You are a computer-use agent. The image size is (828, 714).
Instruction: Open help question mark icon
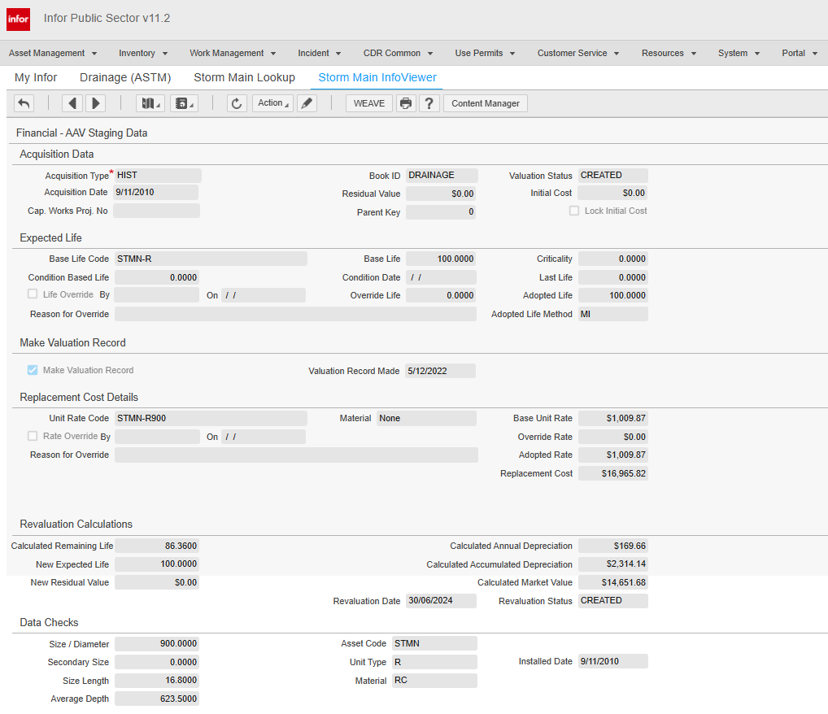pos(429,103)
